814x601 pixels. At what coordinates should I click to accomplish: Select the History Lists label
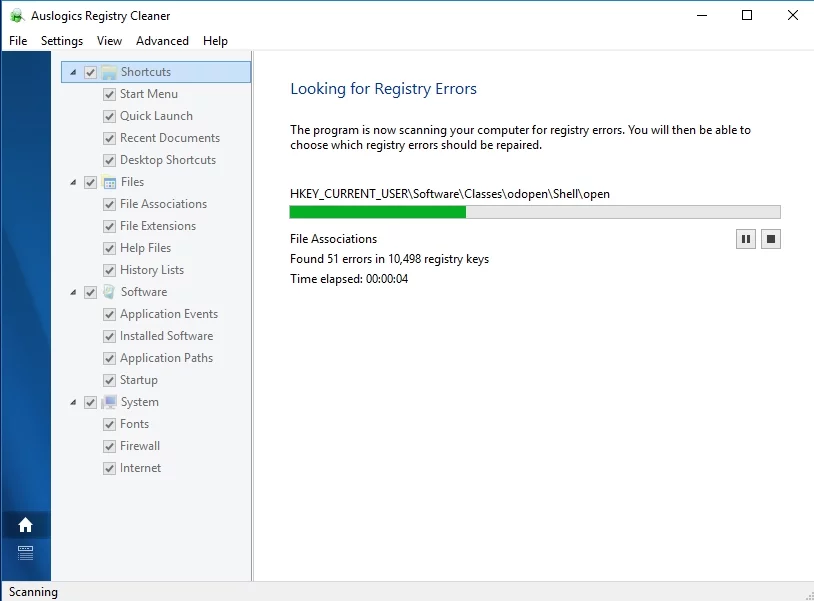pos(152,270)
